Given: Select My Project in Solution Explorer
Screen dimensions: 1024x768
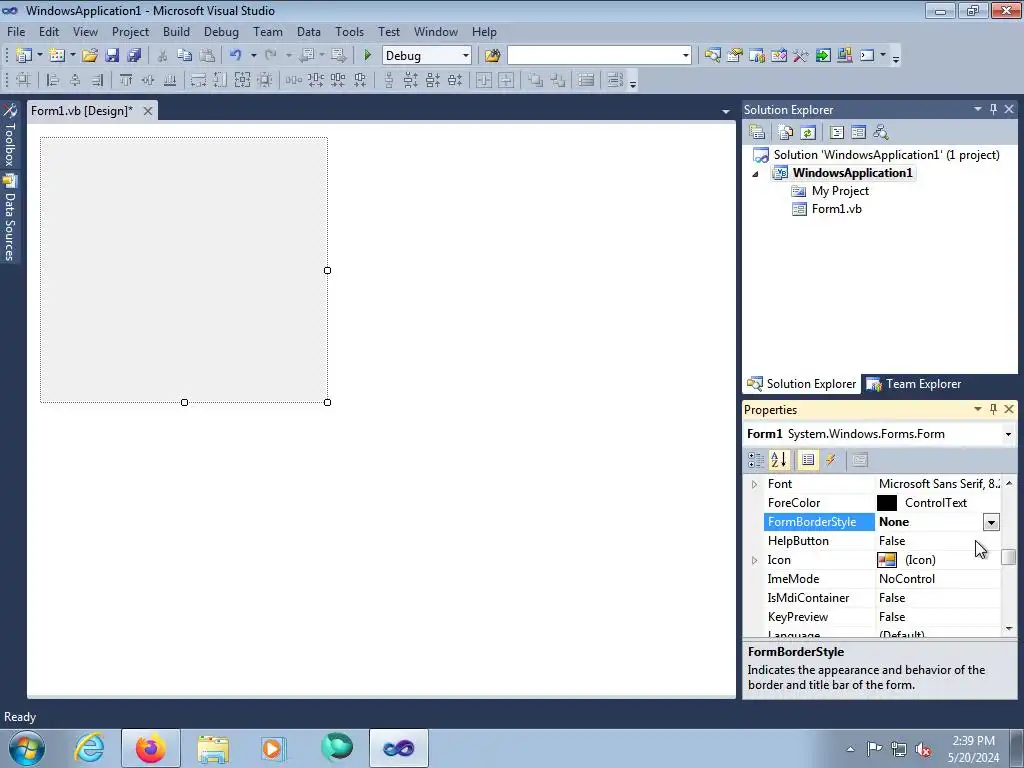Looking at the screenshot, I should (840, 191).
